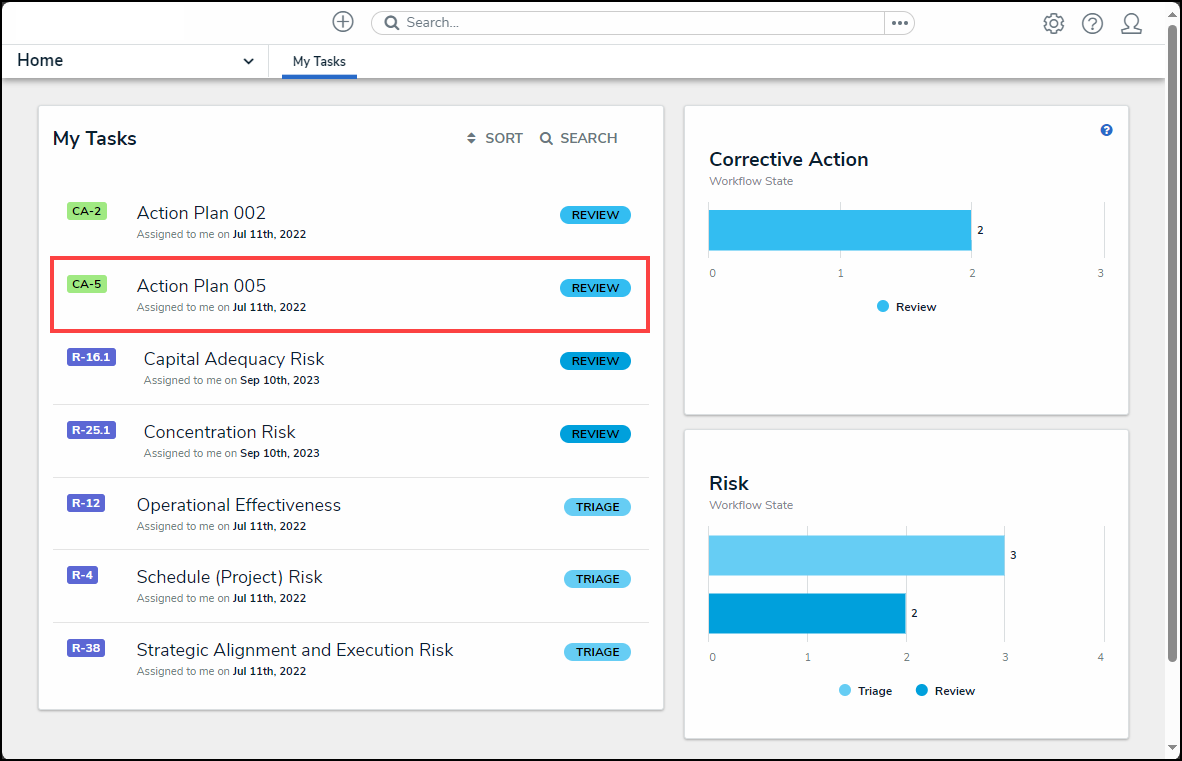Image resolution: width=1182 pixels, height=761 pixels.
Task: Click the blue chart help icon
Action: (1106, 130)
